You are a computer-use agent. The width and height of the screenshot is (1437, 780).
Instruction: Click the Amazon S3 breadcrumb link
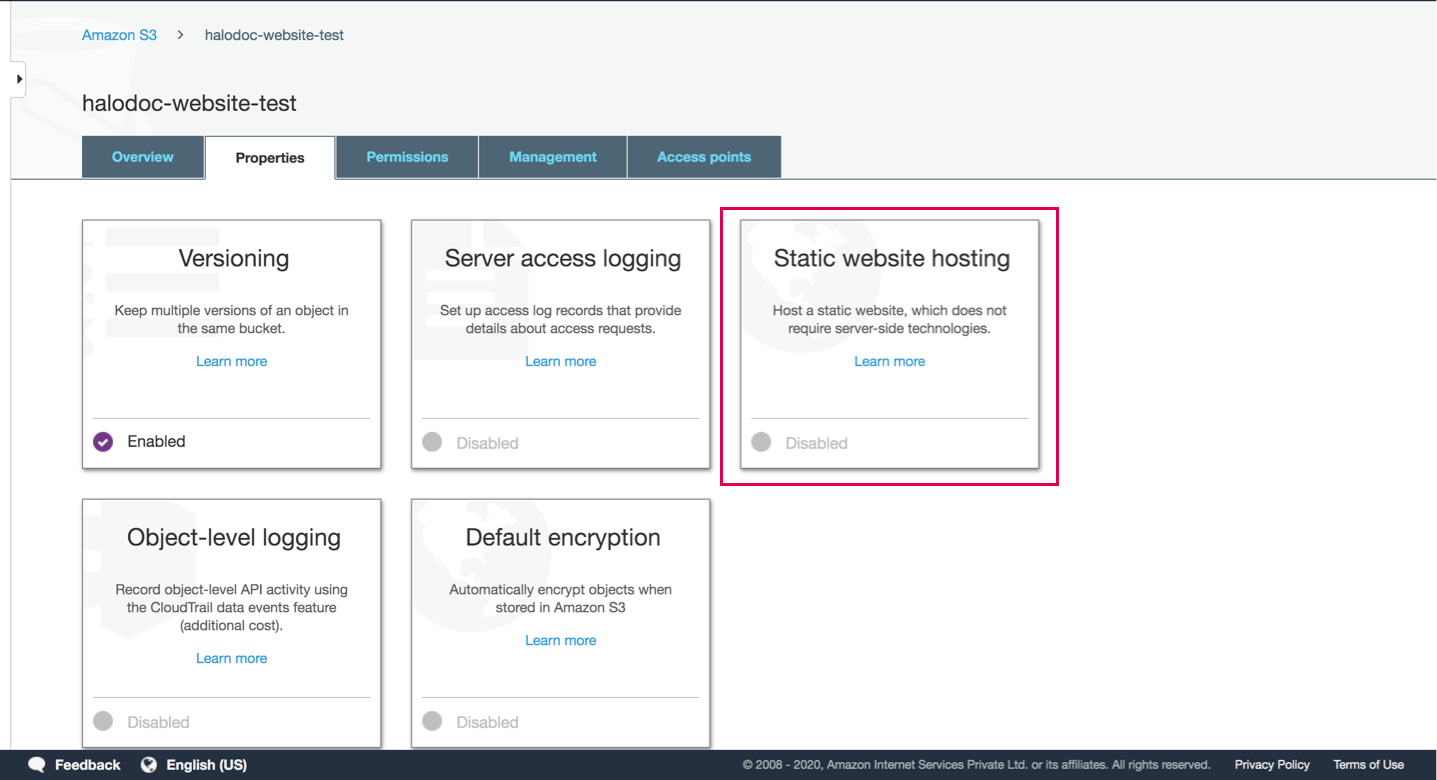click(119, 35)
